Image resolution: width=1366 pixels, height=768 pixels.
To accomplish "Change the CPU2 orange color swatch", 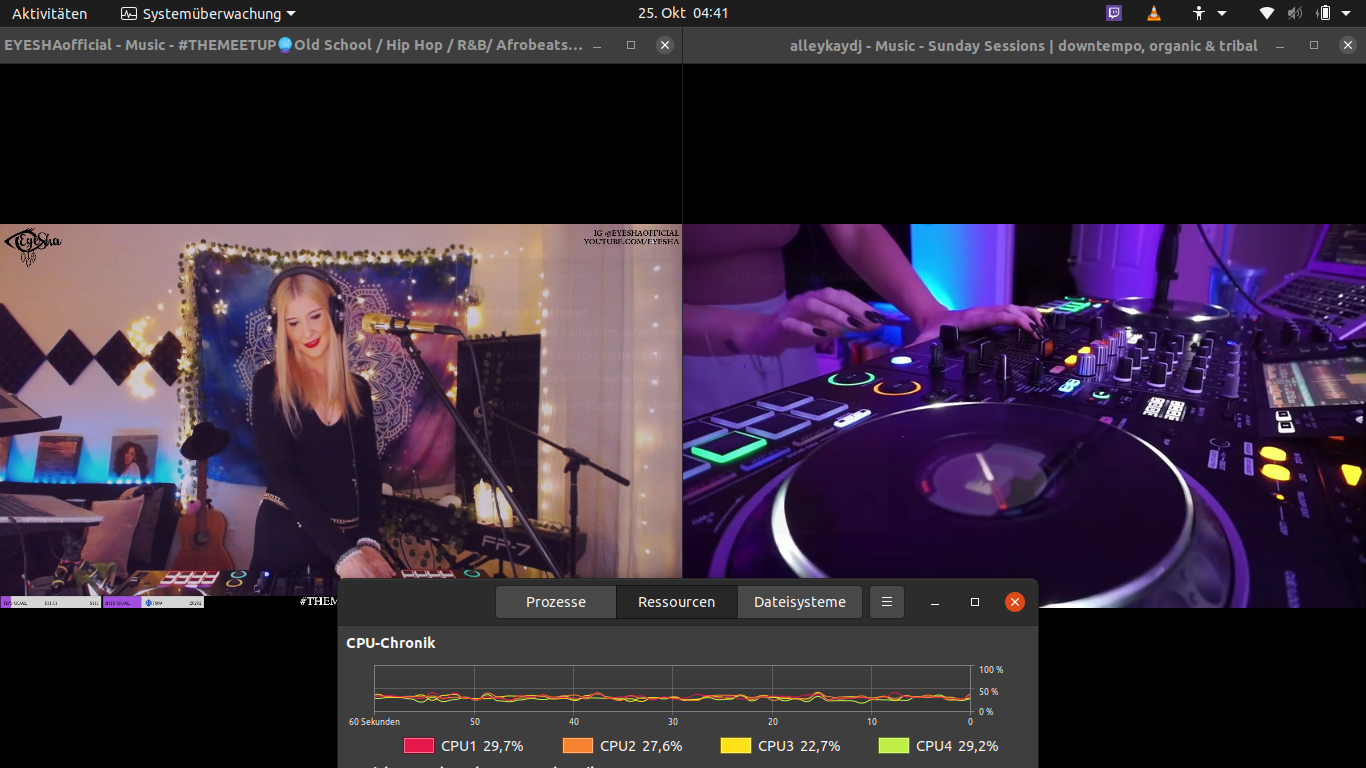I will [x=578, y=745].
